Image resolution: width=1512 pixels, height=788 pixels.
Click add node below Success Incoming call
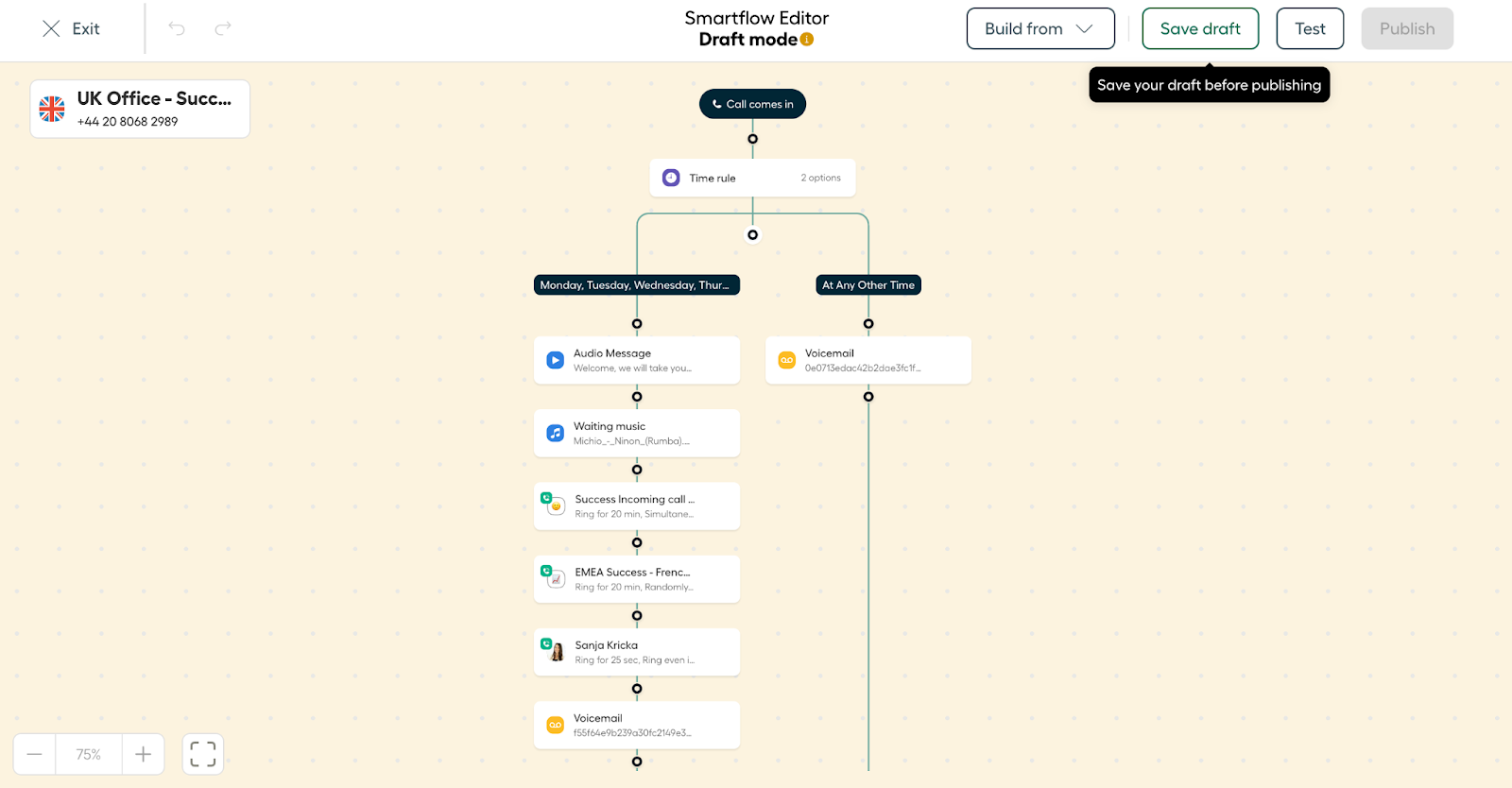(637, 542)
